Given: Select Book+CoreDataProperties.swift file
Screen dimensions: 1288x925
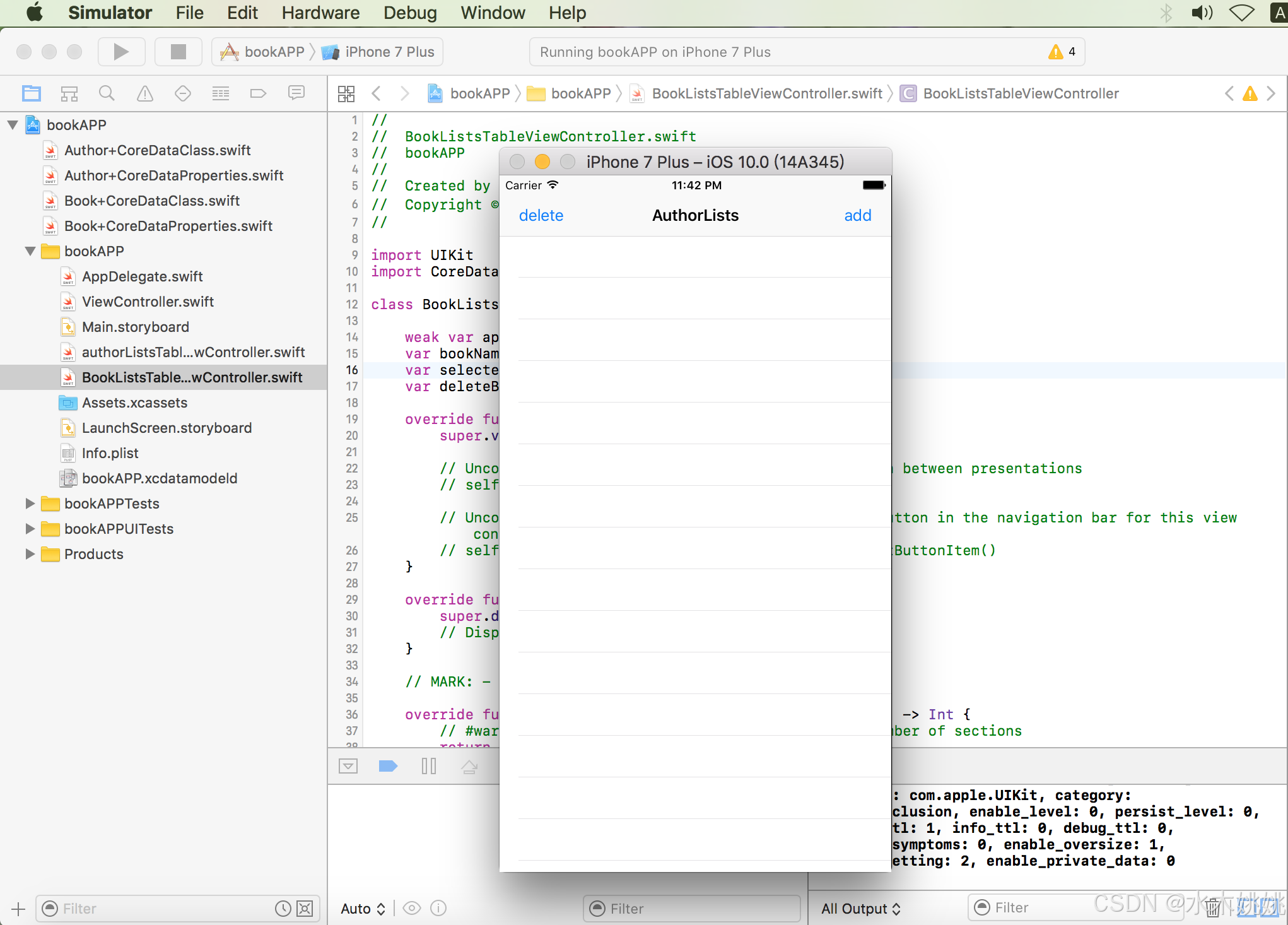Looking at the screenshot, I should 168,226.
